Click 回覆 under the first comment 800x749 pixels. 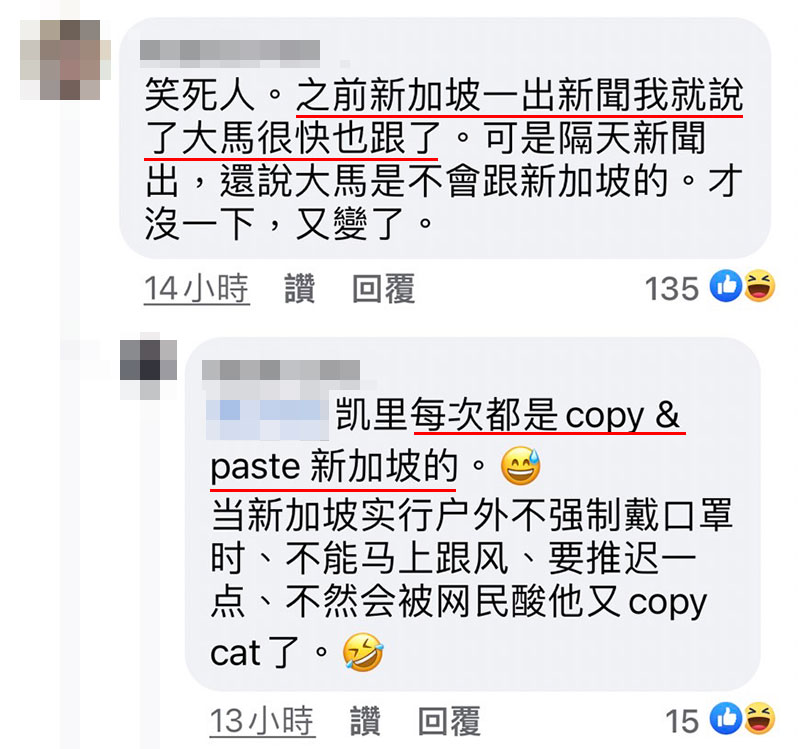[383, 289]
